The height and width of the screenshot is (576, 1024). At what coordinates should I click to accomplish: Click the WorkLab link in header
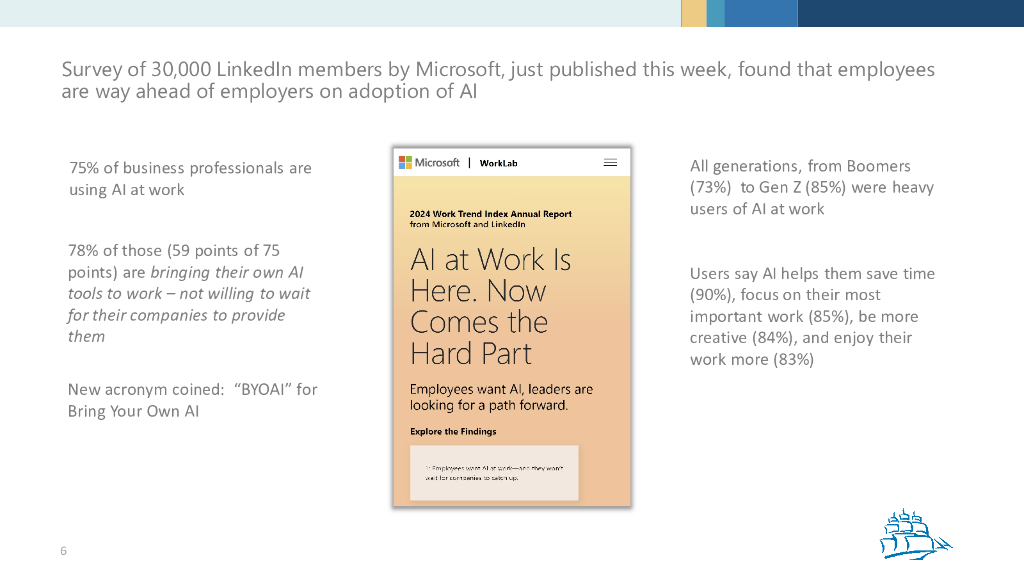point(498,163)
